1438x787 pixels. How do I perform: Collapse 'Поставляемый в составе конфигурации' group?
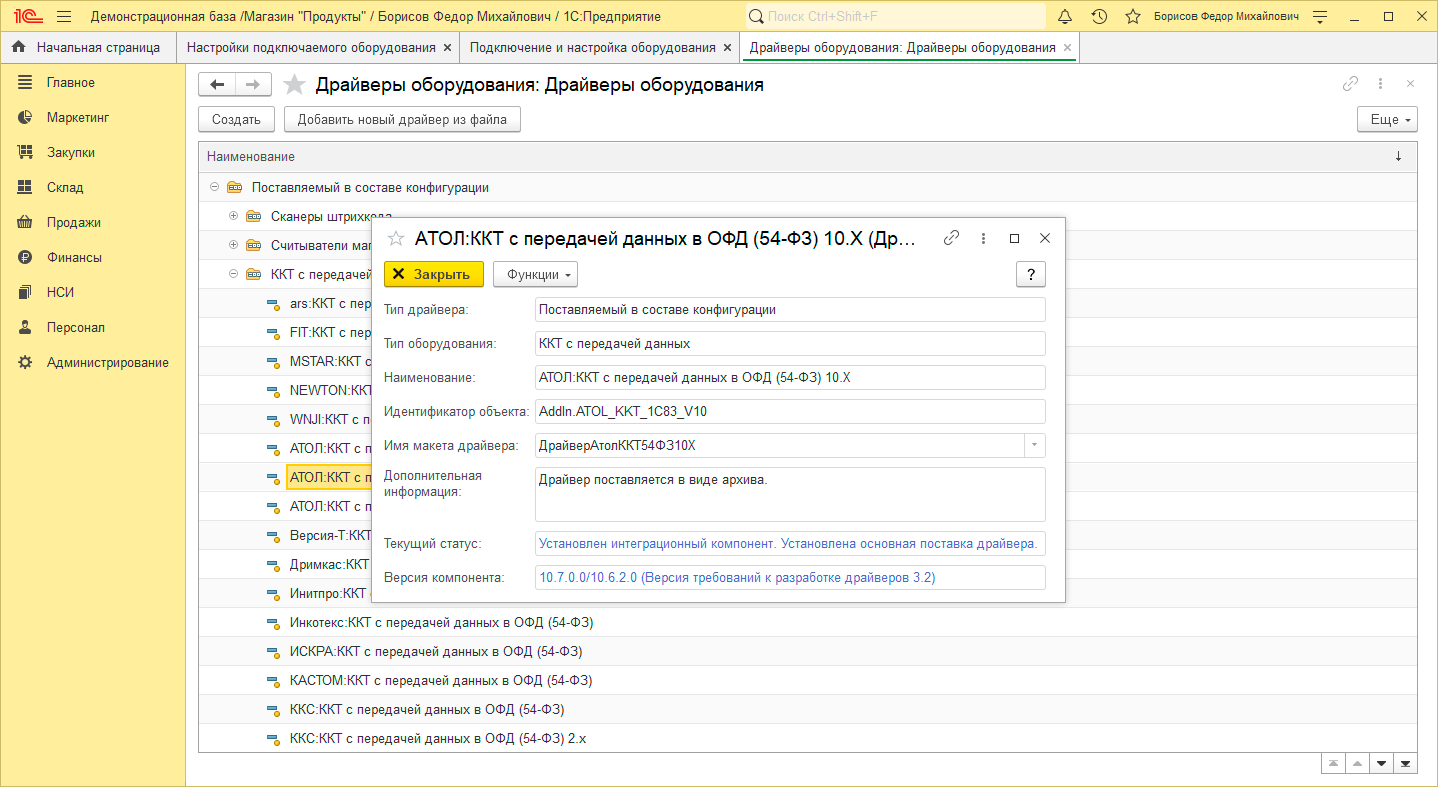tap(214, 187)
